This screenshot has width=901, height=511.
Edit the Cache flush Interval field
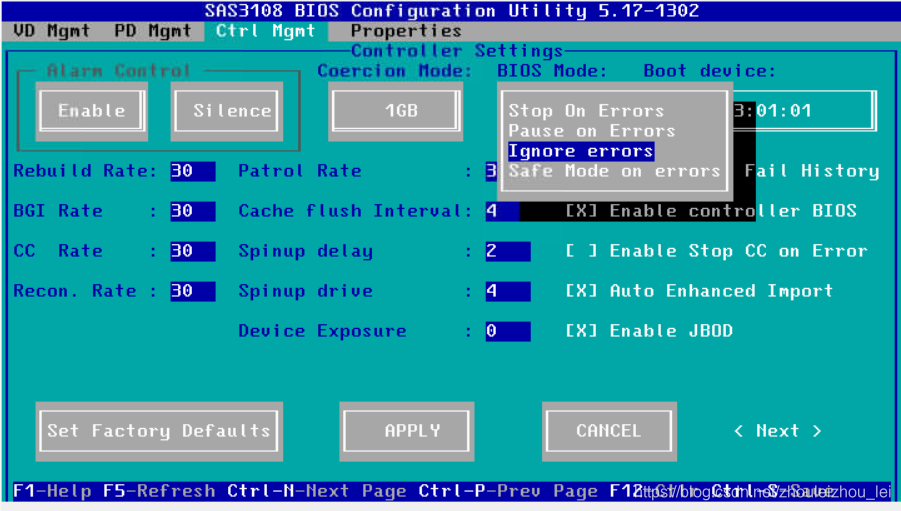click(x=502, y=211)
